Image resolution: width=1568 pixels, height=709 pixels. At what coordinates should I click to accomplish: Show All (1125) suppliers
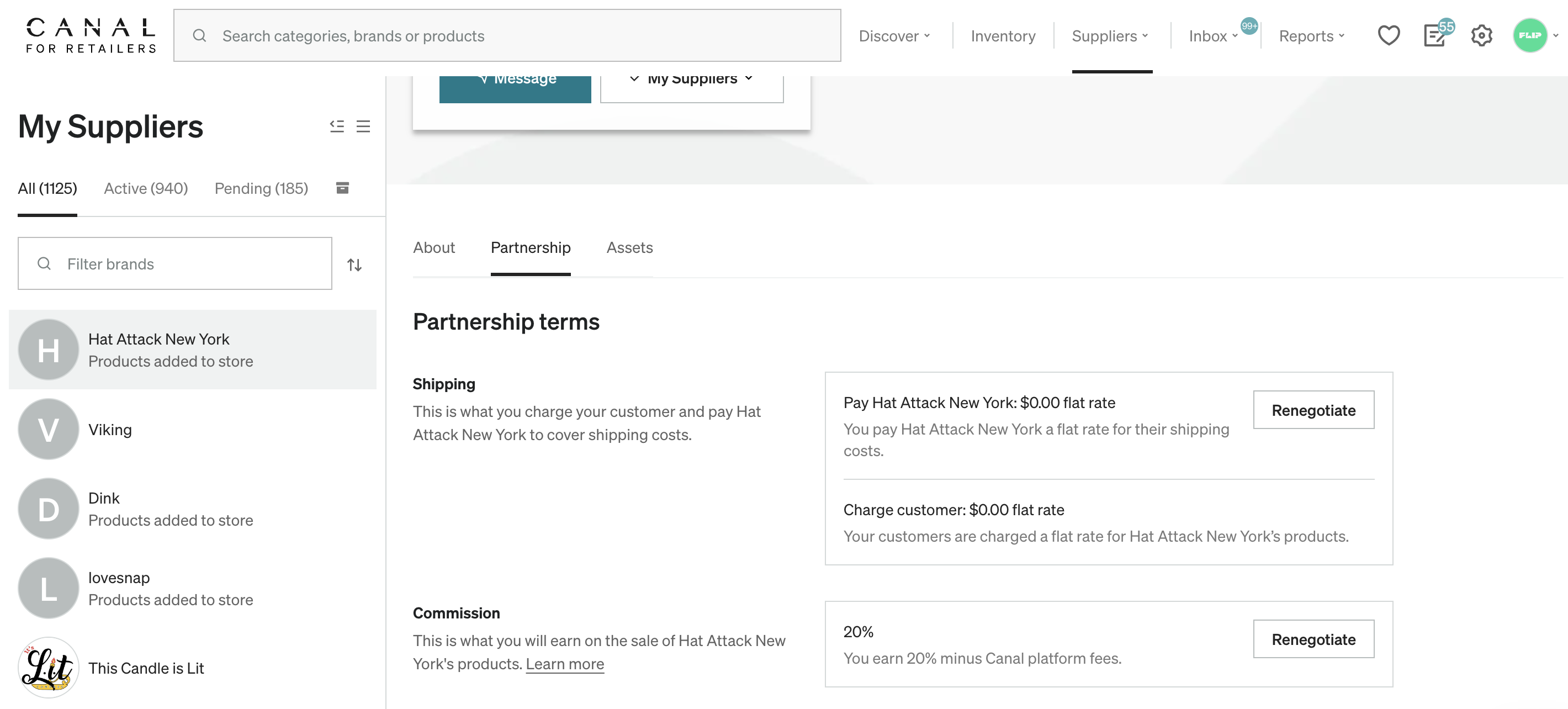pyautogui.click(x=47, y=189)
